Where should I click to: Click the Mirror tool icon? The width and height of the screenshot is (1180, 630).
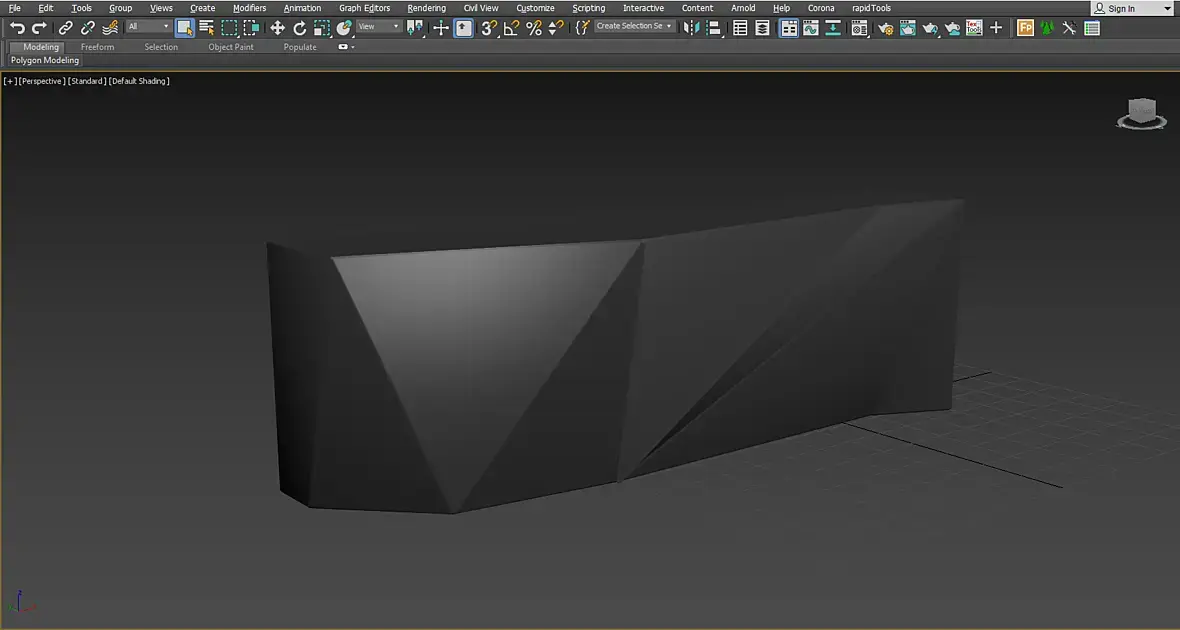pyautogui.click(x=691, y=28)
